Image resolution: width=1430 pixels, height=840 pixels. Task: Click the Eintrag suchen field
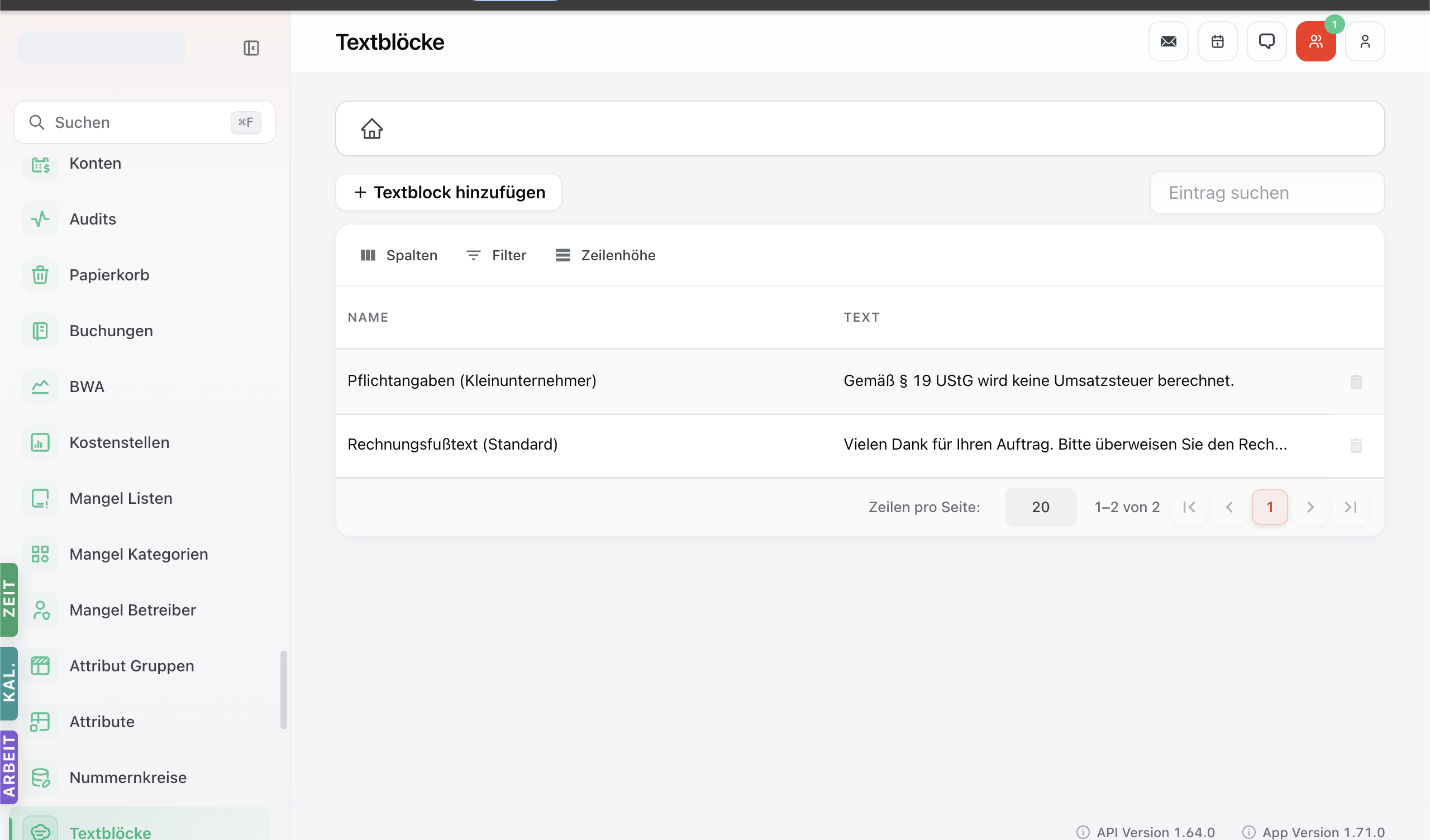click(x=1266, y=192)
